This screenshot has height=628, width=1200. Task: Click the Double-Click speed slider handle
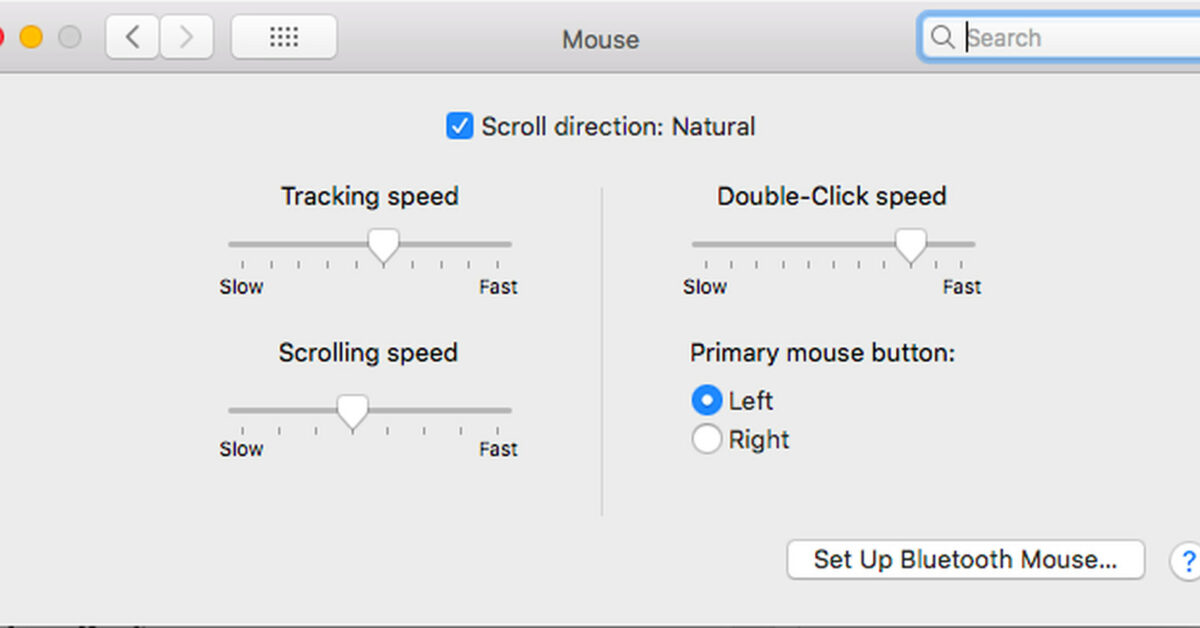pyautogui.click(x=910, y=245)
